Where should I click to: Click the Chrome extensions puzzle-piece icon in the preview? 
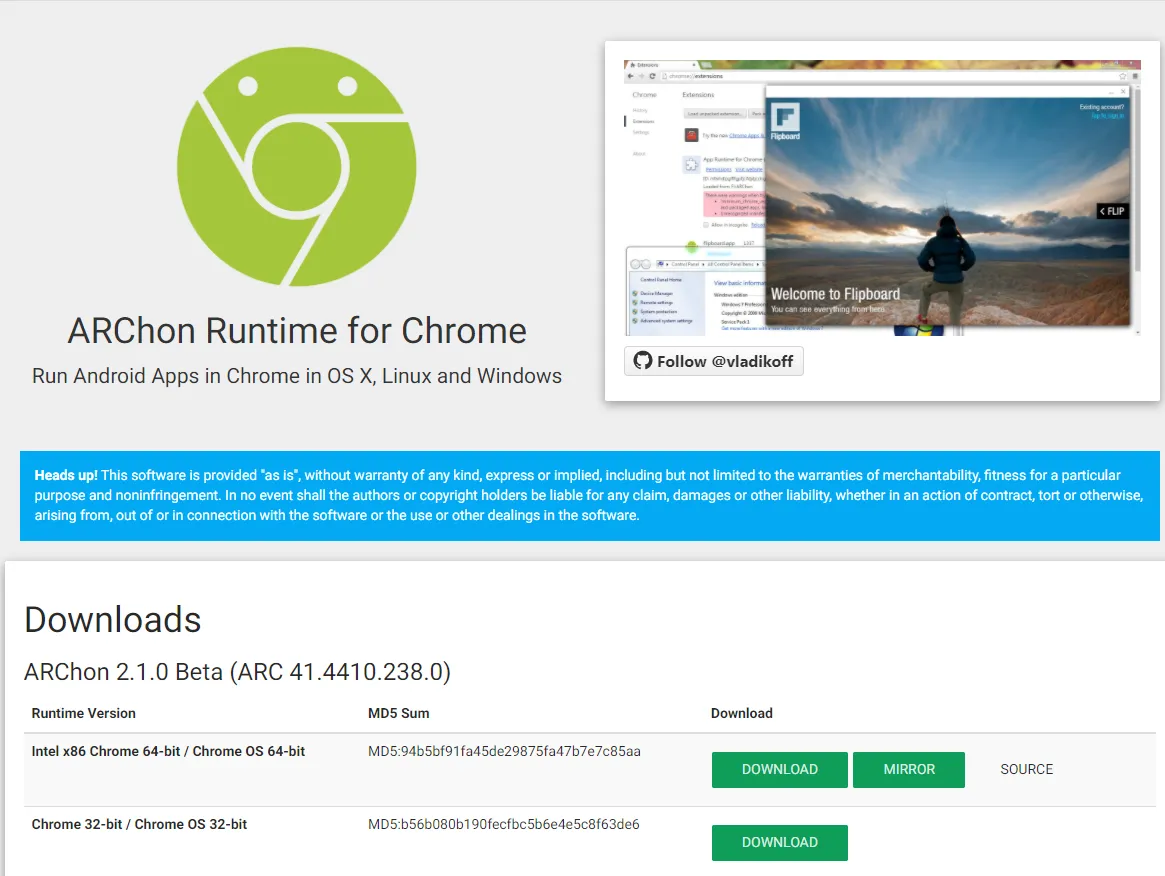pos(691,166)
